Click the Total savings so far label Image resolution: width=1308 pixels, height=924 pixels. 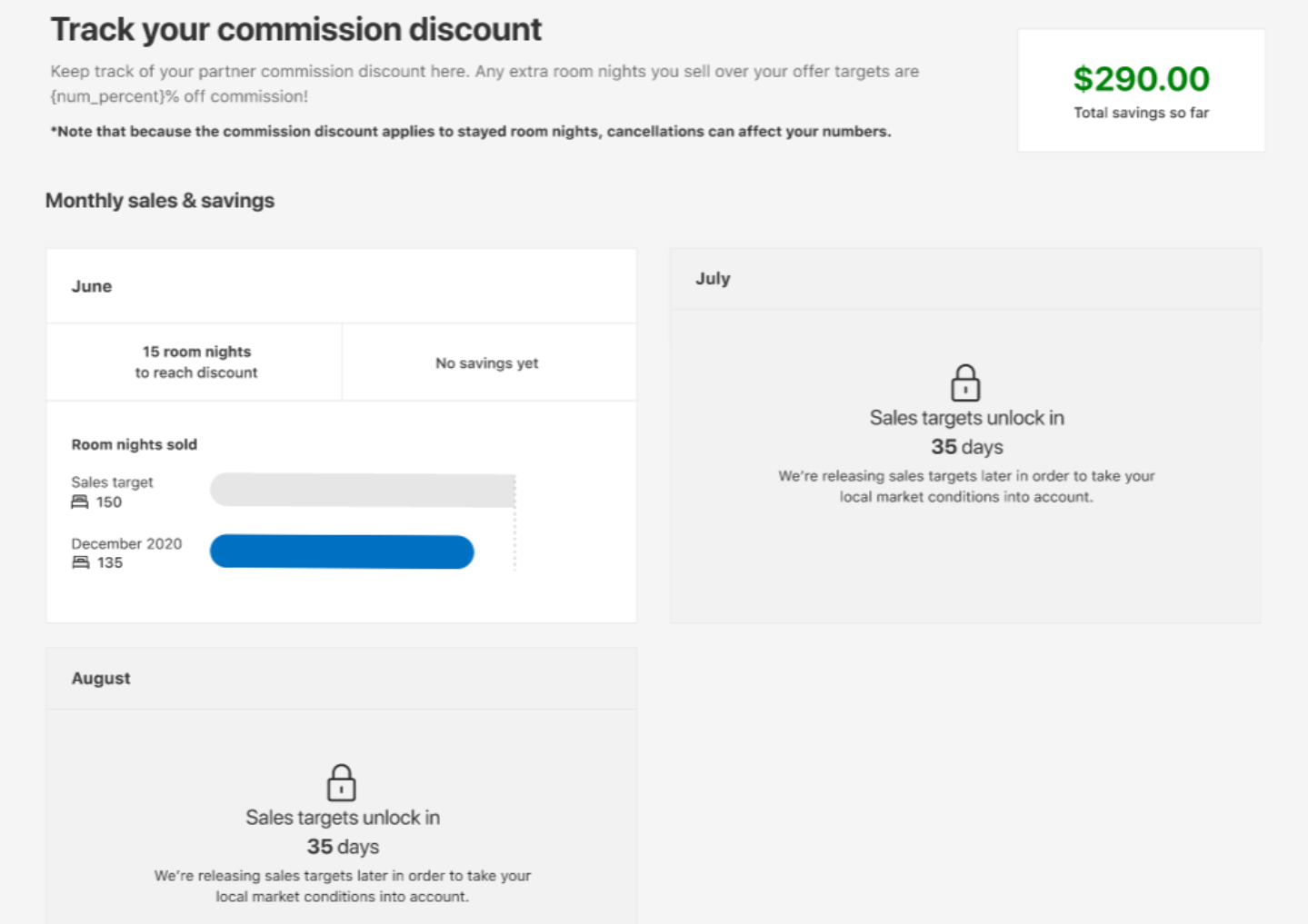pos(1142,113)
